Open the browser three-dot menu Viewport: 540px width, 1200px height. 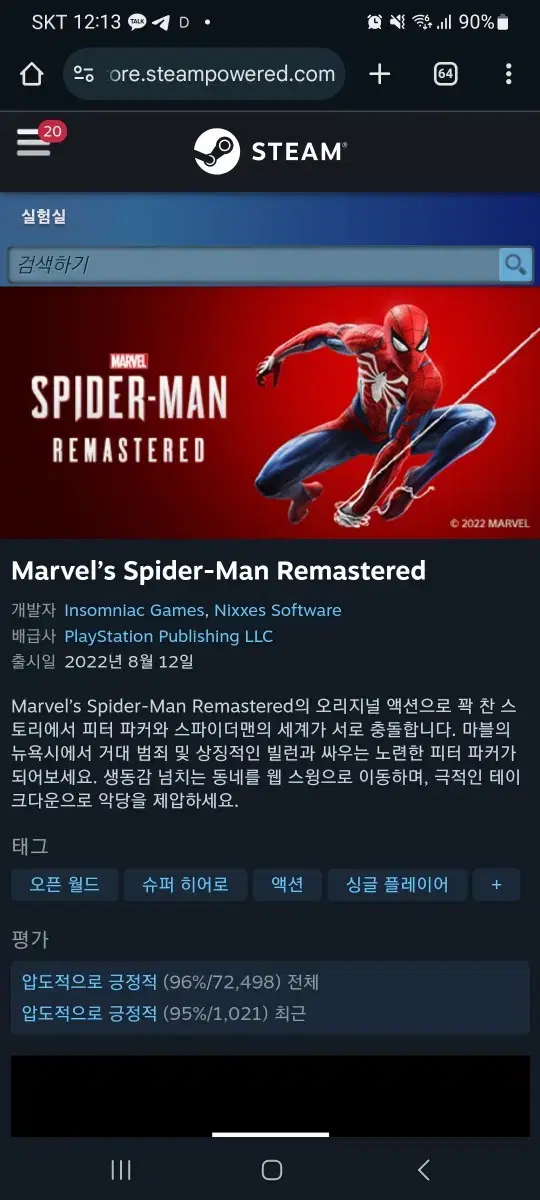[x=508, y=74]
